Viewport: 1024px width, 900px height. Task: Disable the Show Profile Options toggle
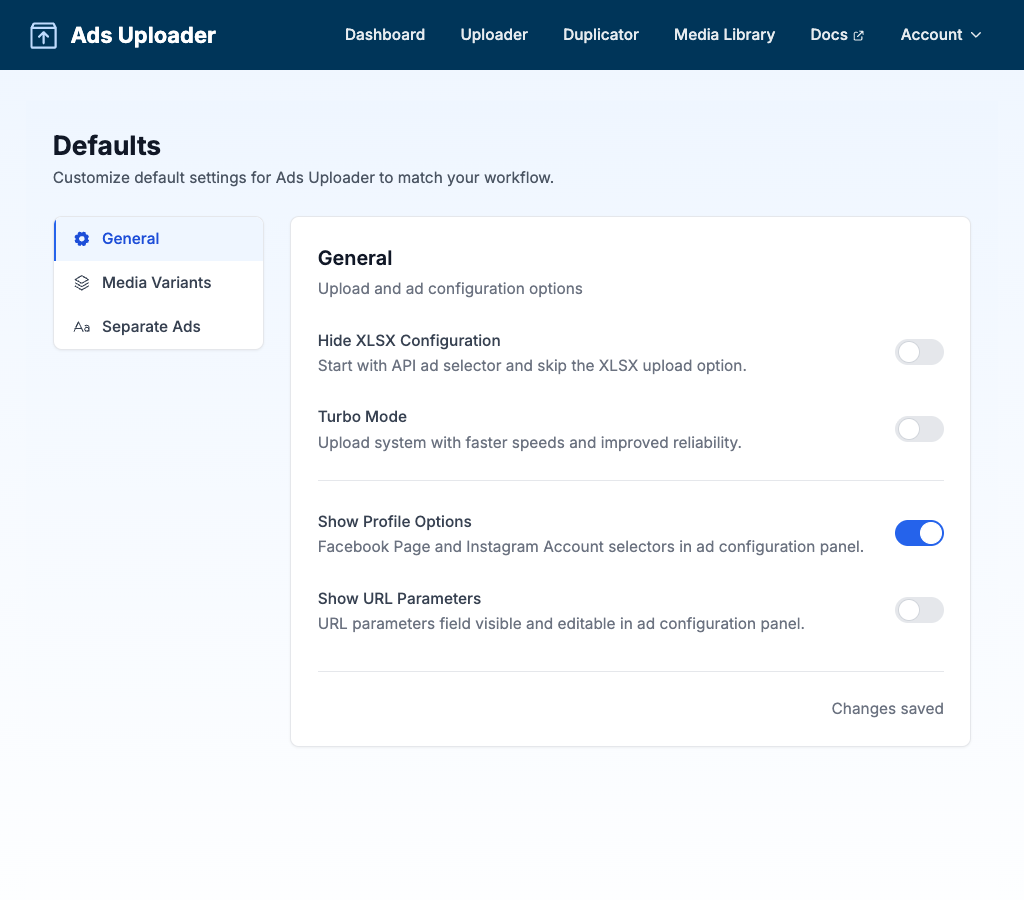tap(918, 533)
